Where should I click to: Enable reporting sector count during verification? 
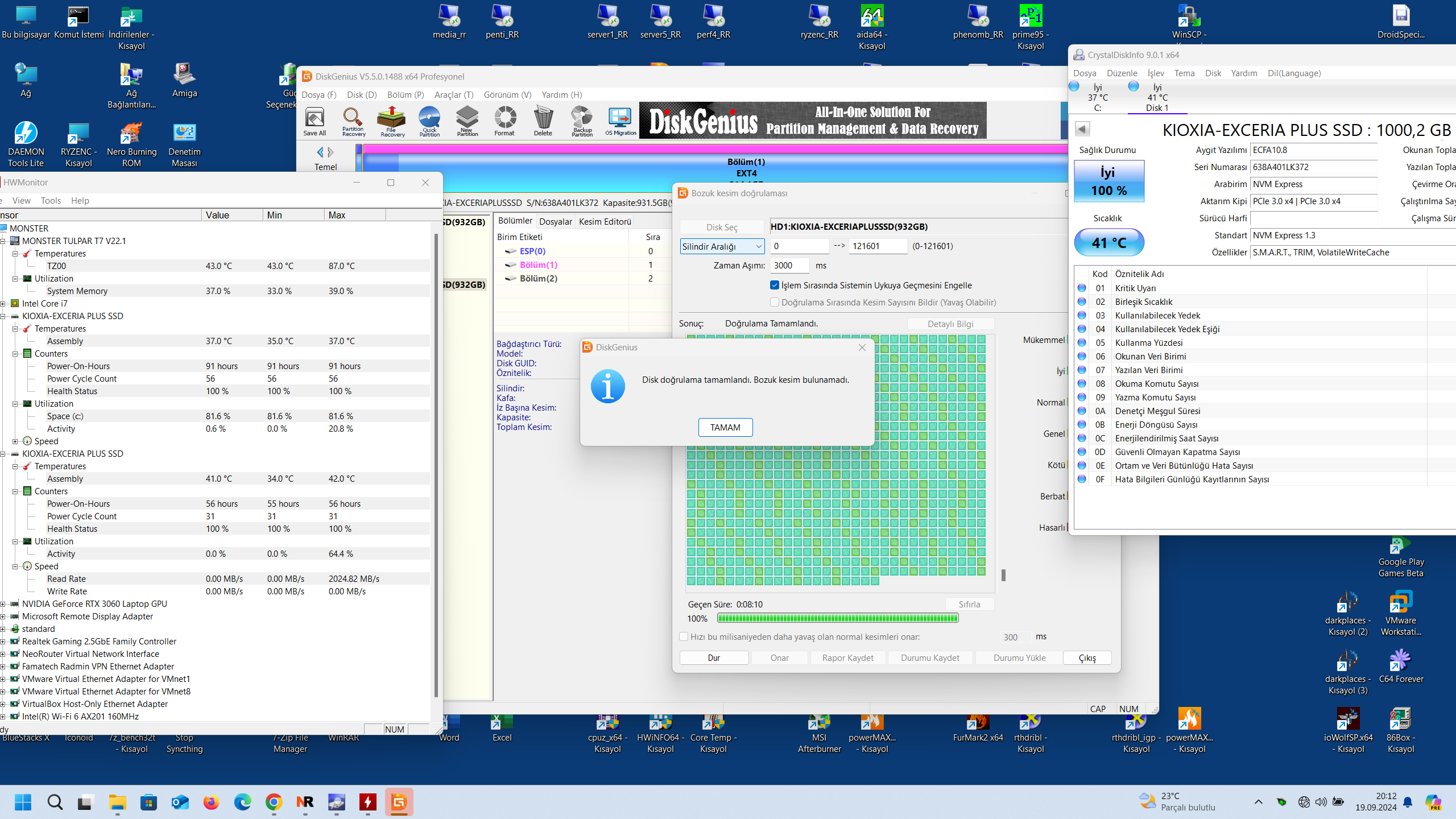775,302
